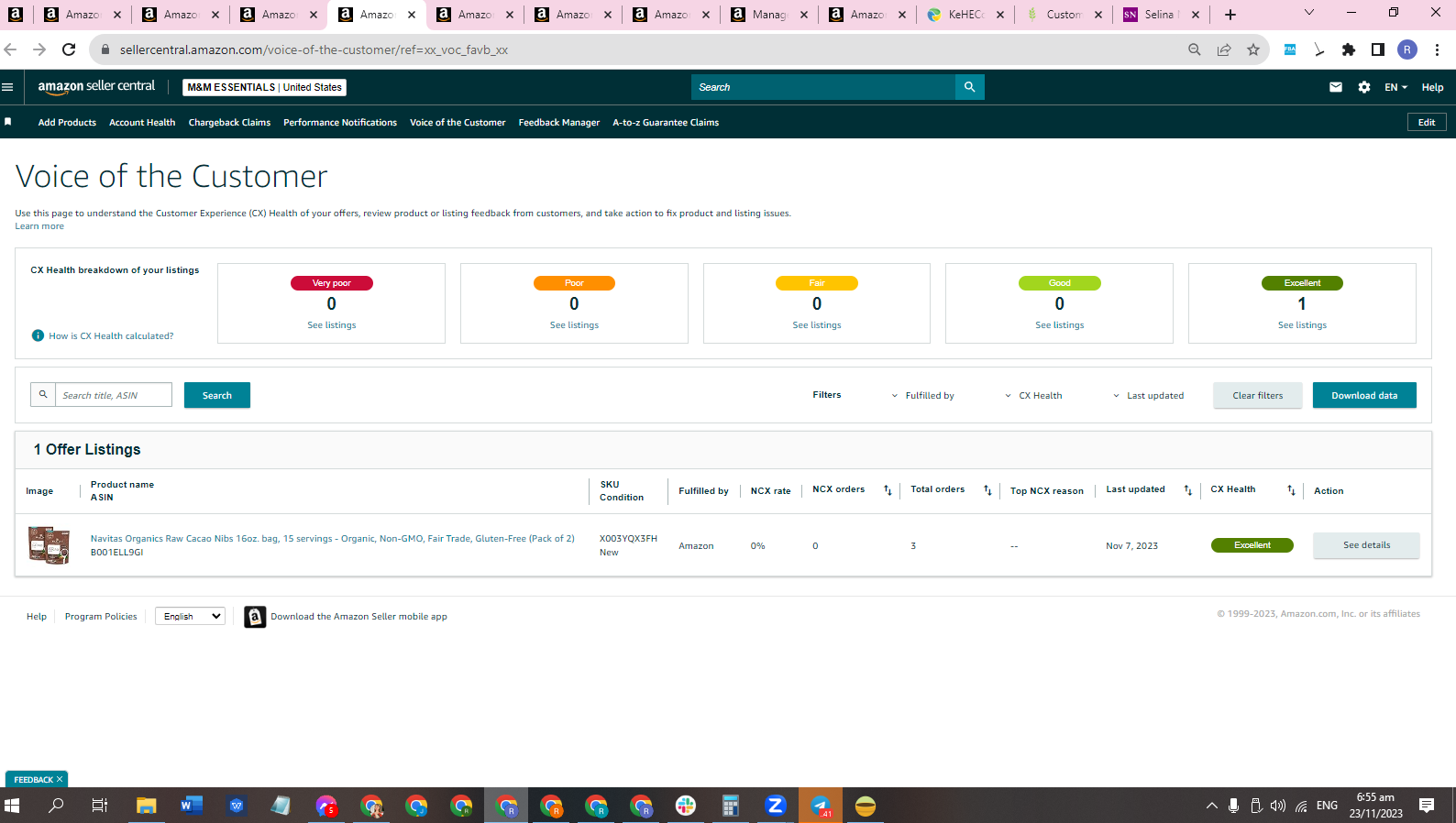The width and height of the screenshot is (1456, 823).
Task: Open the FBA extension icon
Action: (1290, 49)
